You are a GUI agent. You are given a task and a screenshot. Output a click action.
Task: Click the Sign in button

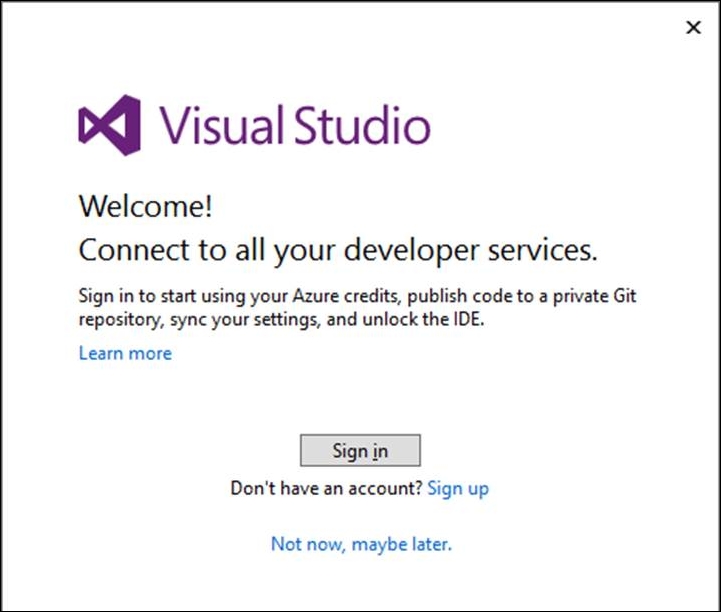click(360, 451)
